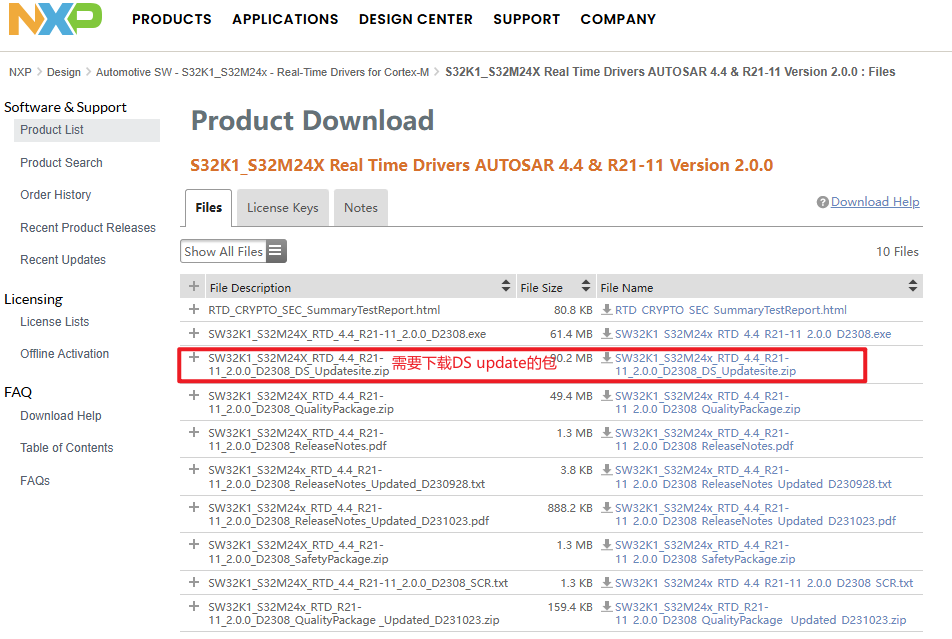Viewport: 952px width, 639px height.
Task: Expand the DS_Updatesite.zip file row
Action: tap(194, 357)
